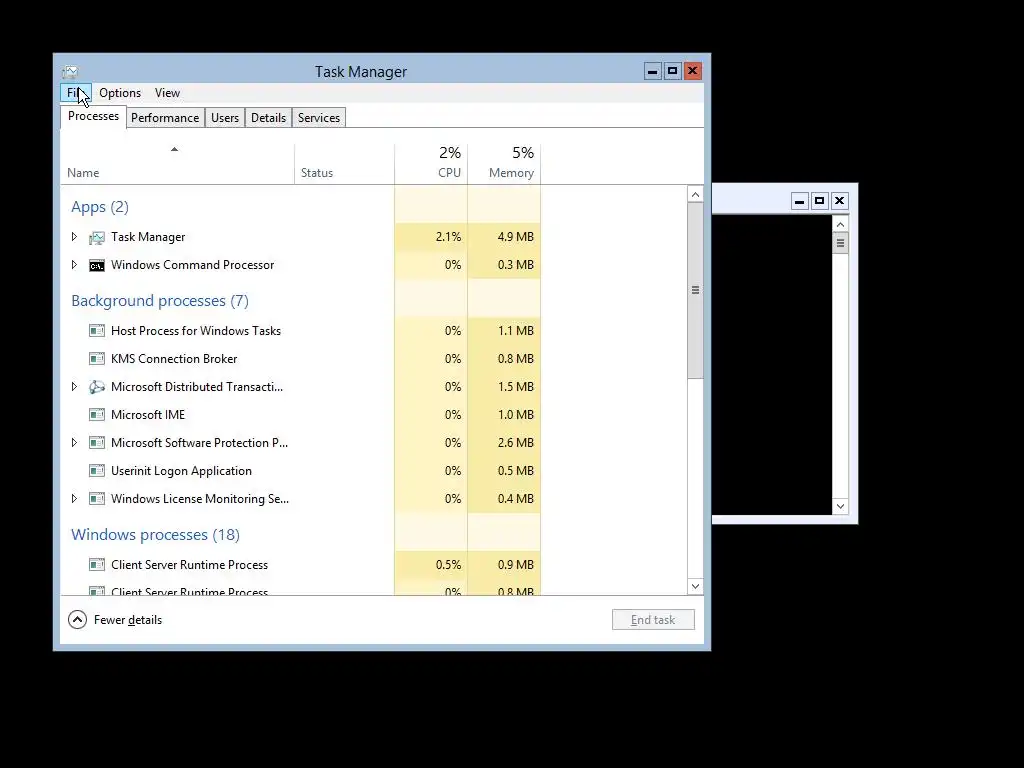Viewport: 1024px width, 768px height.
Task: Click the Windows License Monitoring icon
Action: pyautogui.click(x=97, y=500)
